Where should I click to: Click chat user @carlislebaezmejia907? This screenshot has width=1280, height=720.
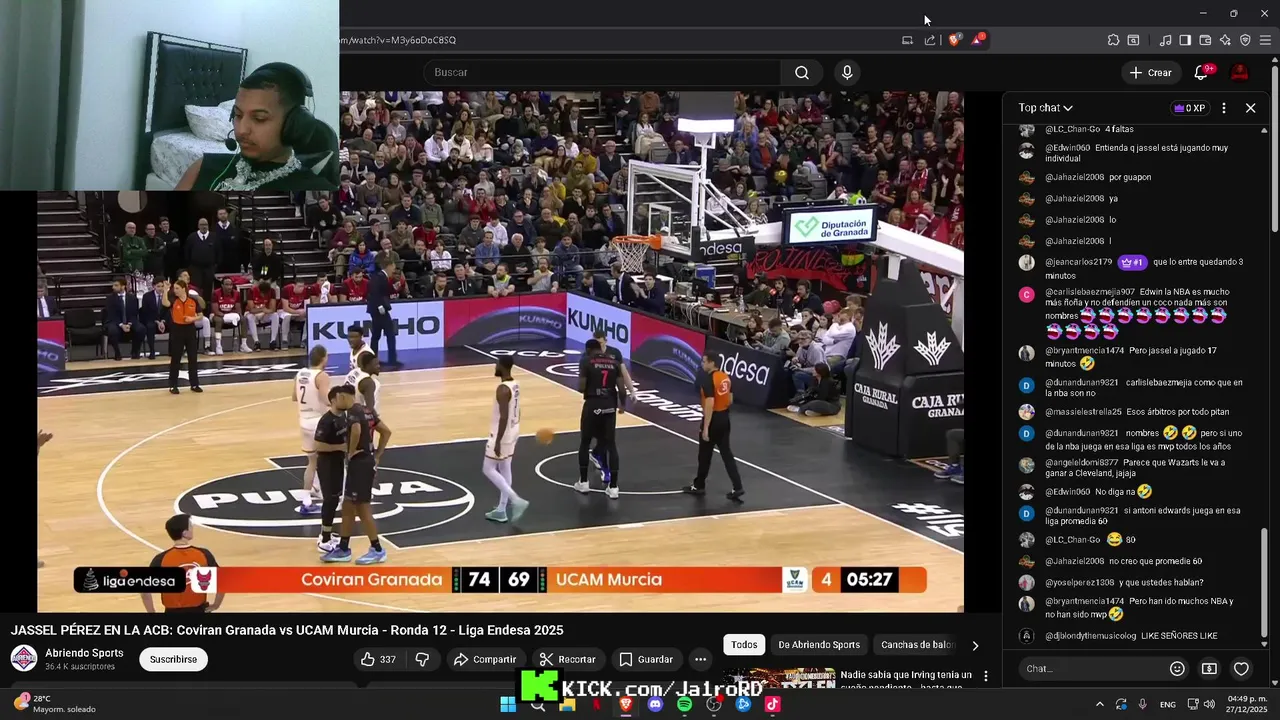click(1090, 292)
